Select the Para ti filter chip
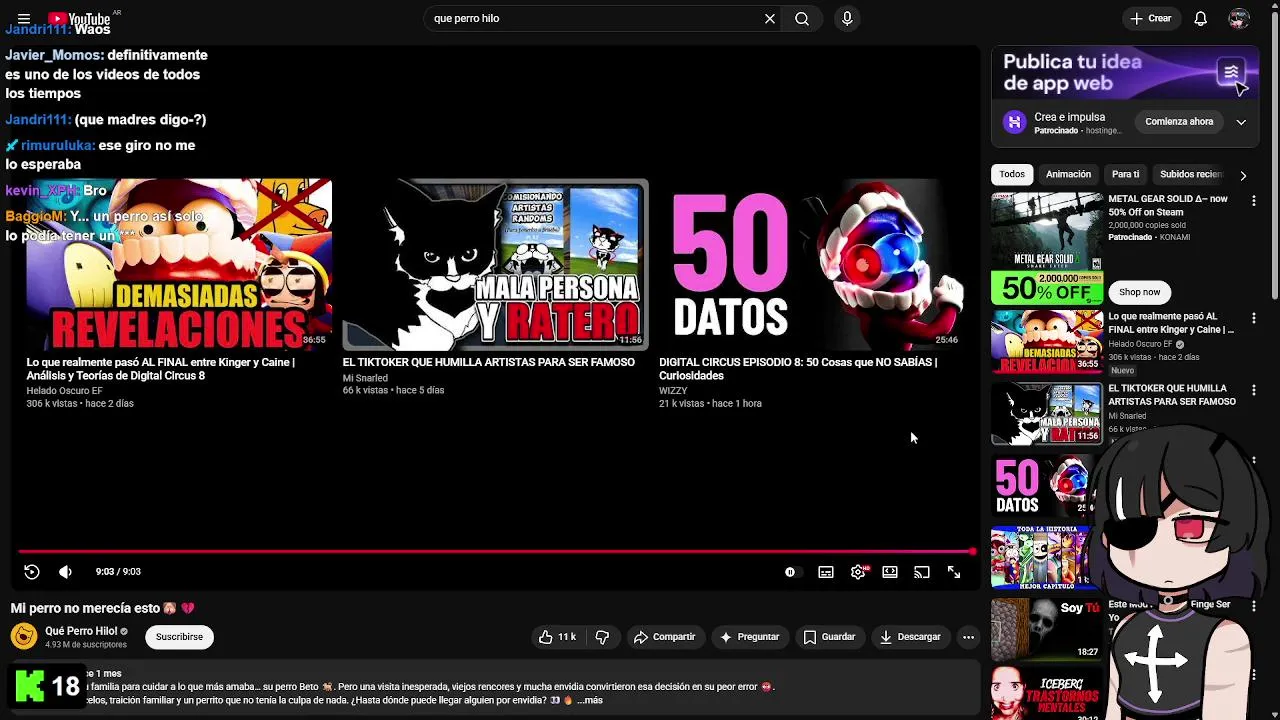This screenshot has width=1280, height=720. 1125,174
